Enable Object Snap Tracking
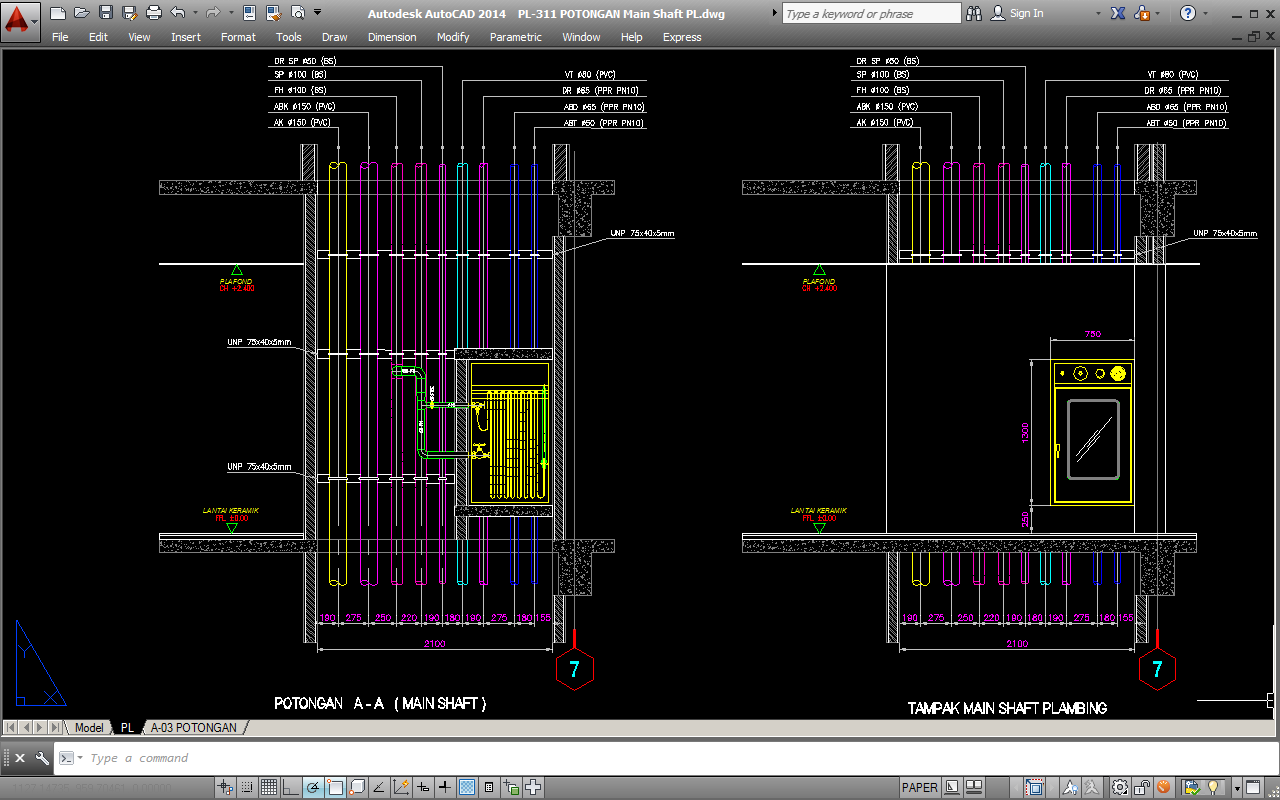Screen dimensions: 1280x800 click(x=378, y=788)
